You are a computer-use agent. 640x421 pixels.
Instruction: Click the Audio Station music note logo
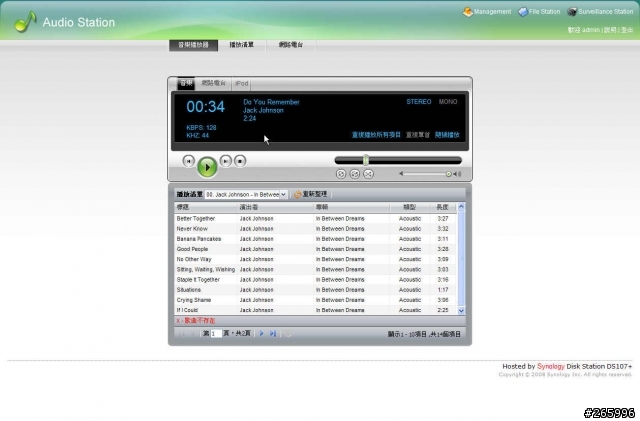(x=25, y=21)
